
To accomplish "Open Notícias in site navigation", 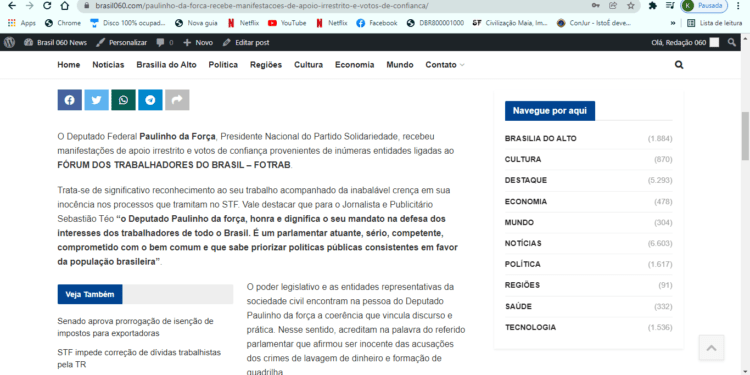I will [x=108, y=65].
